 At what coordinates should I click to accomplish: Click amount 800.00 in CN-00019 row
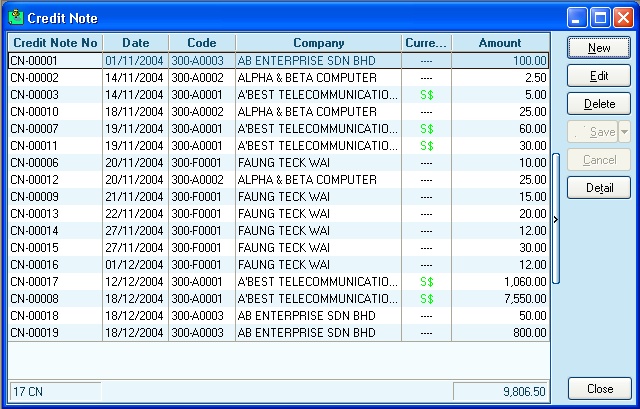(530, 333)
